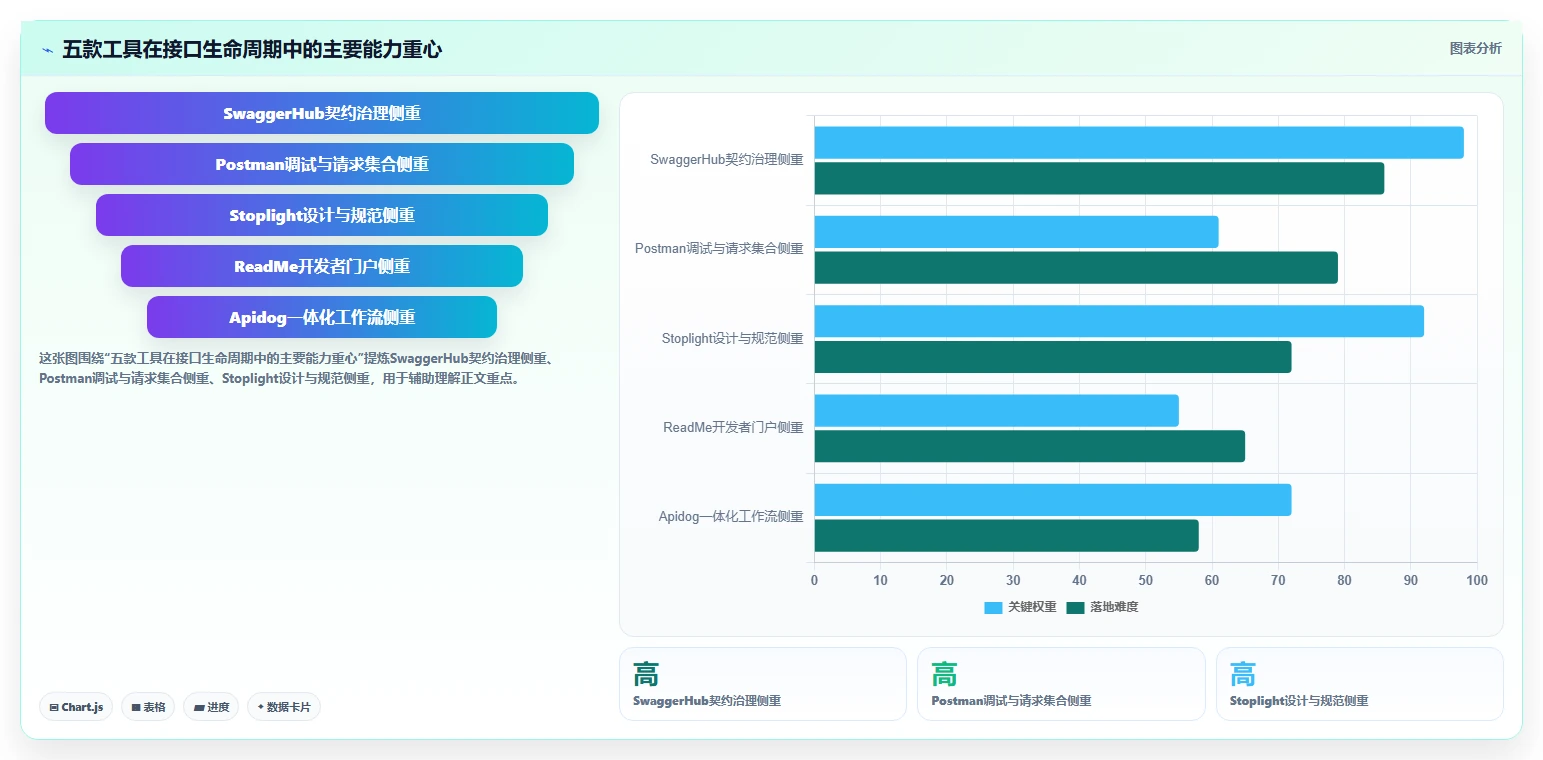
Task: Select the Stoplight设计与规范侧重 gradient funnel bar
Action: (x=322, y=215)
